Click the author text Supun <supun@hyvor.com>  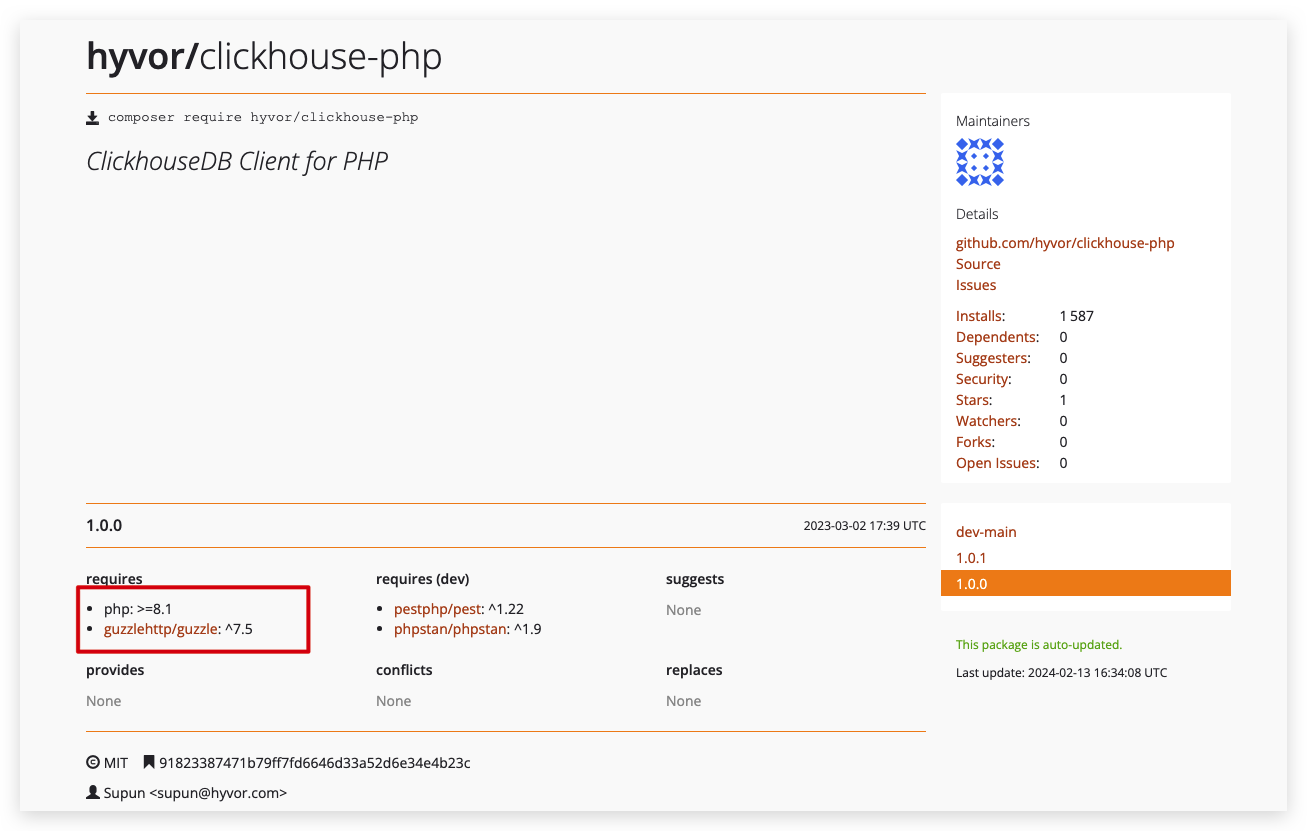[195, 793]
